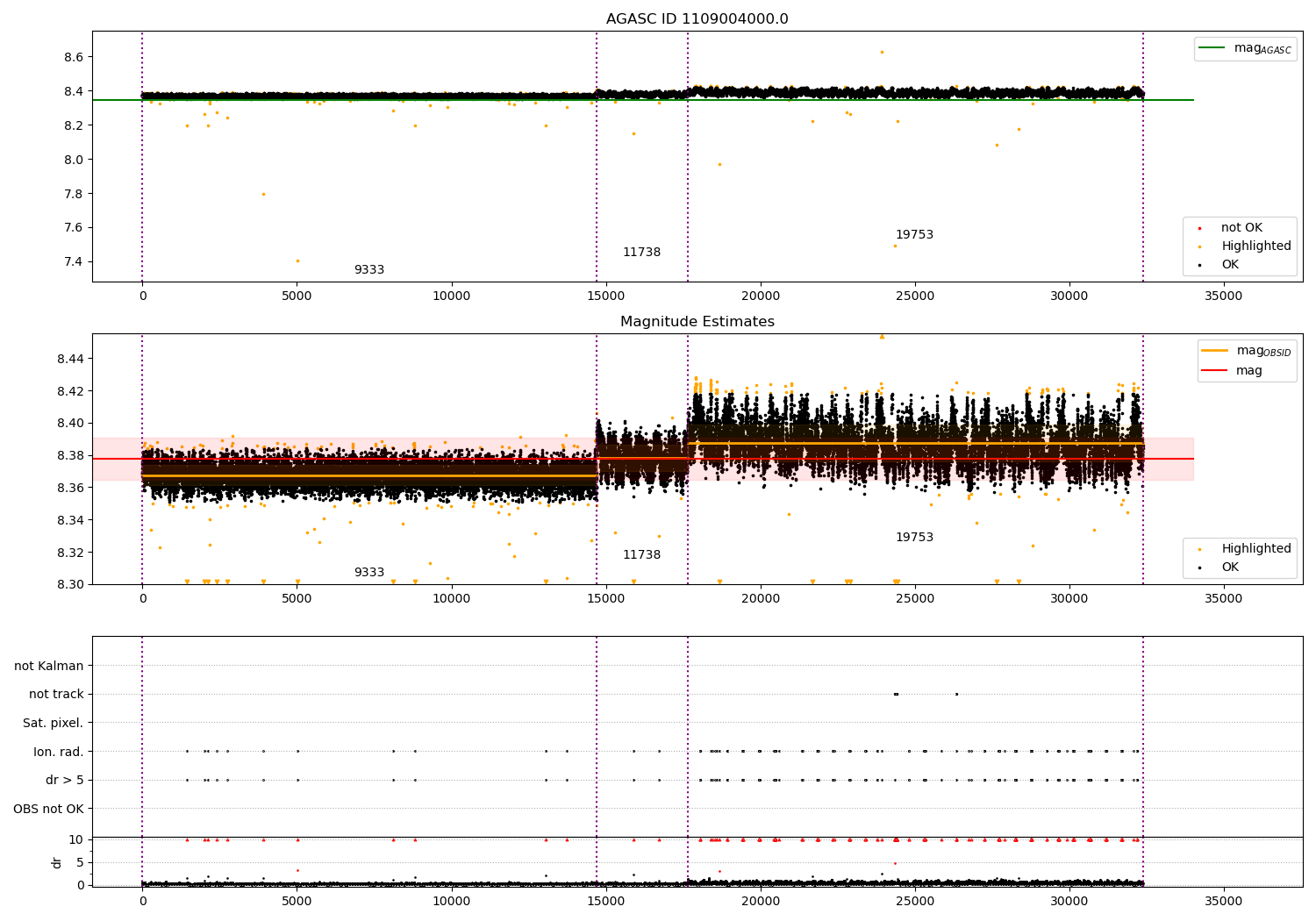The image size is (1316, 921).
Task: Click the 8.44 y-axis tick in middle plot
Action: click(x=69, y=359)
